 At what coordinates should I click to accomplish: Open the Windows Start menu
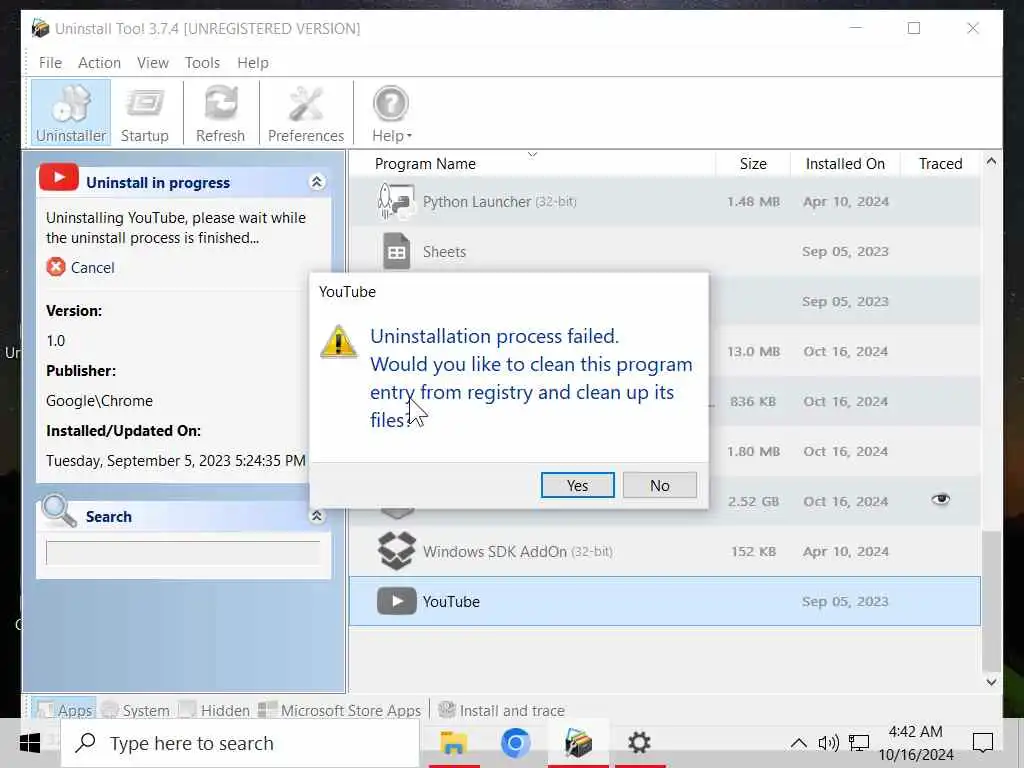tap(29, 743)
